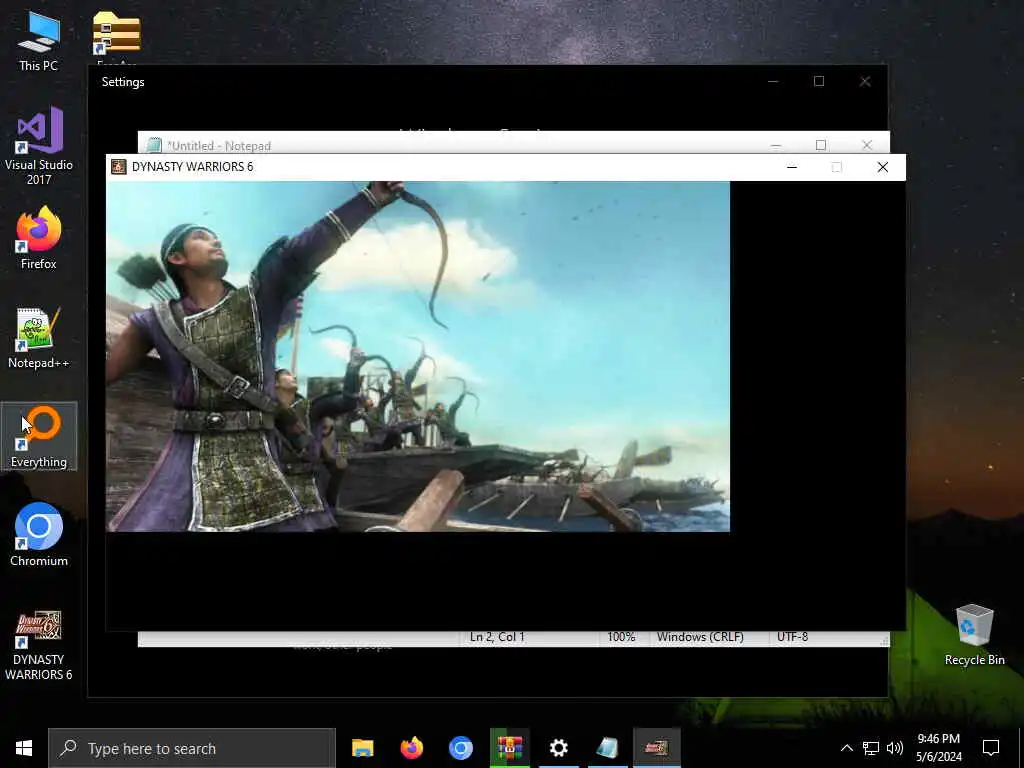Viewport: 1024px width, 768px height.
Task: Open the Notepad++ desktop shortcut
Action: click(x=39, y=338)
